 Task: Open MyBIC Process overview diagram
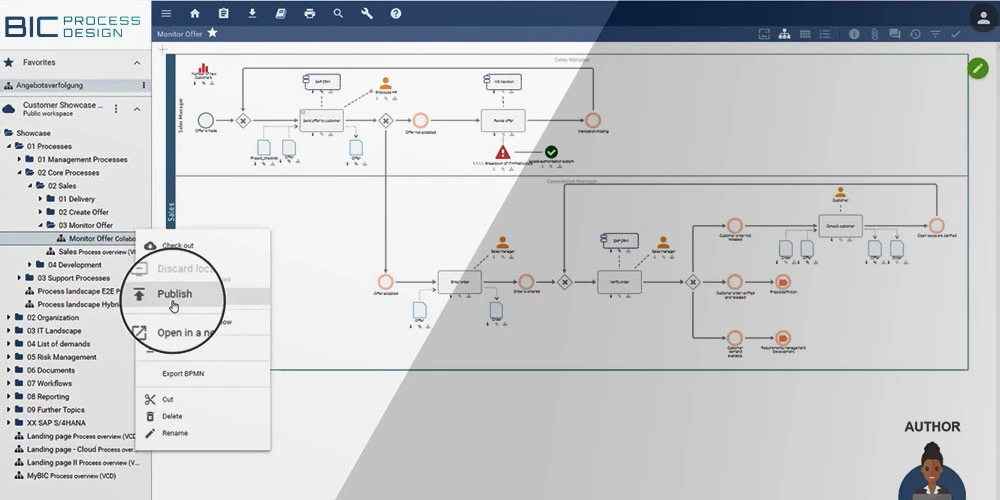click(x=71, y=476)
